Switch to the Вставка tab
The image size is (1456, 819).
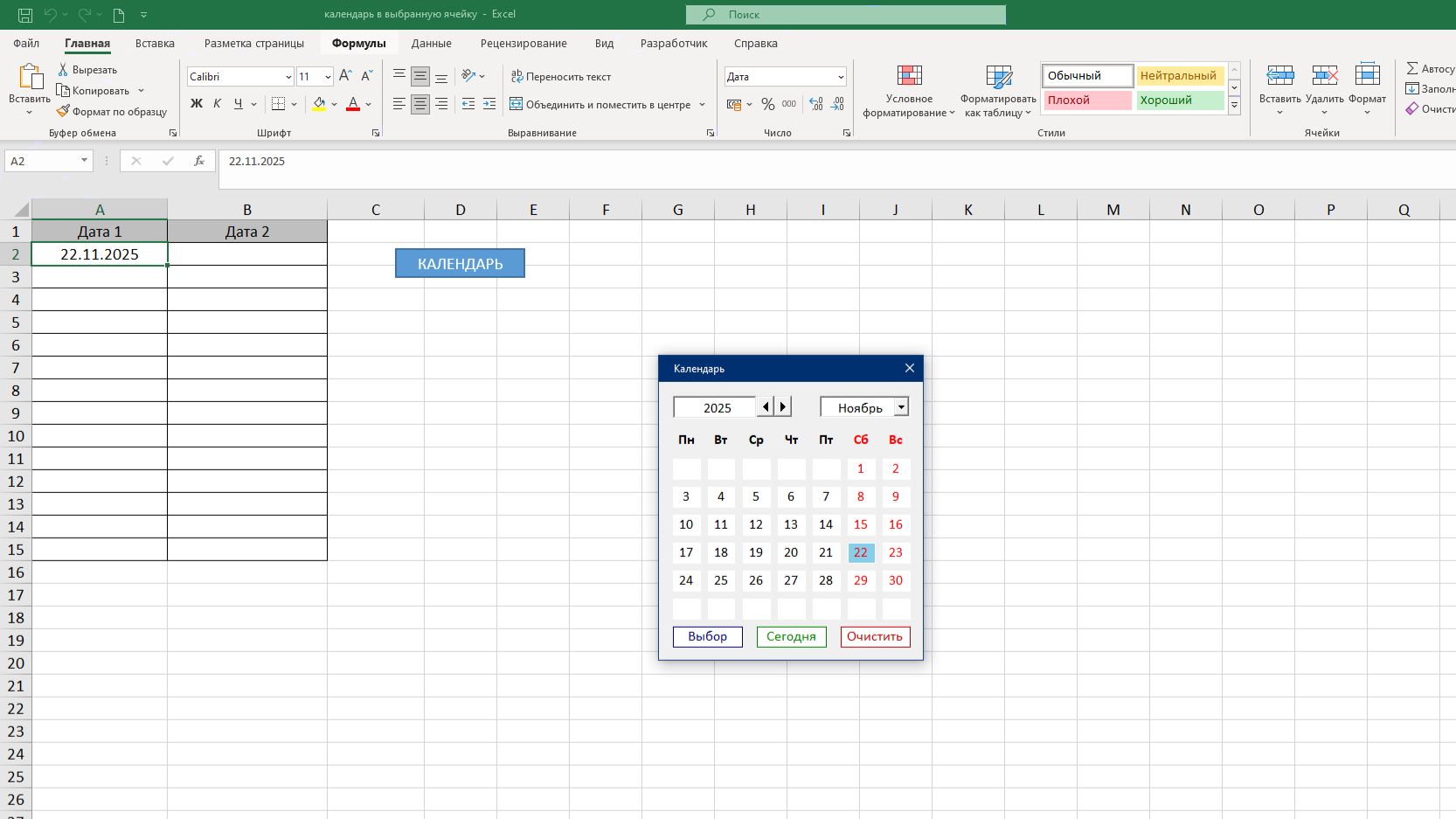coord(155,44)
